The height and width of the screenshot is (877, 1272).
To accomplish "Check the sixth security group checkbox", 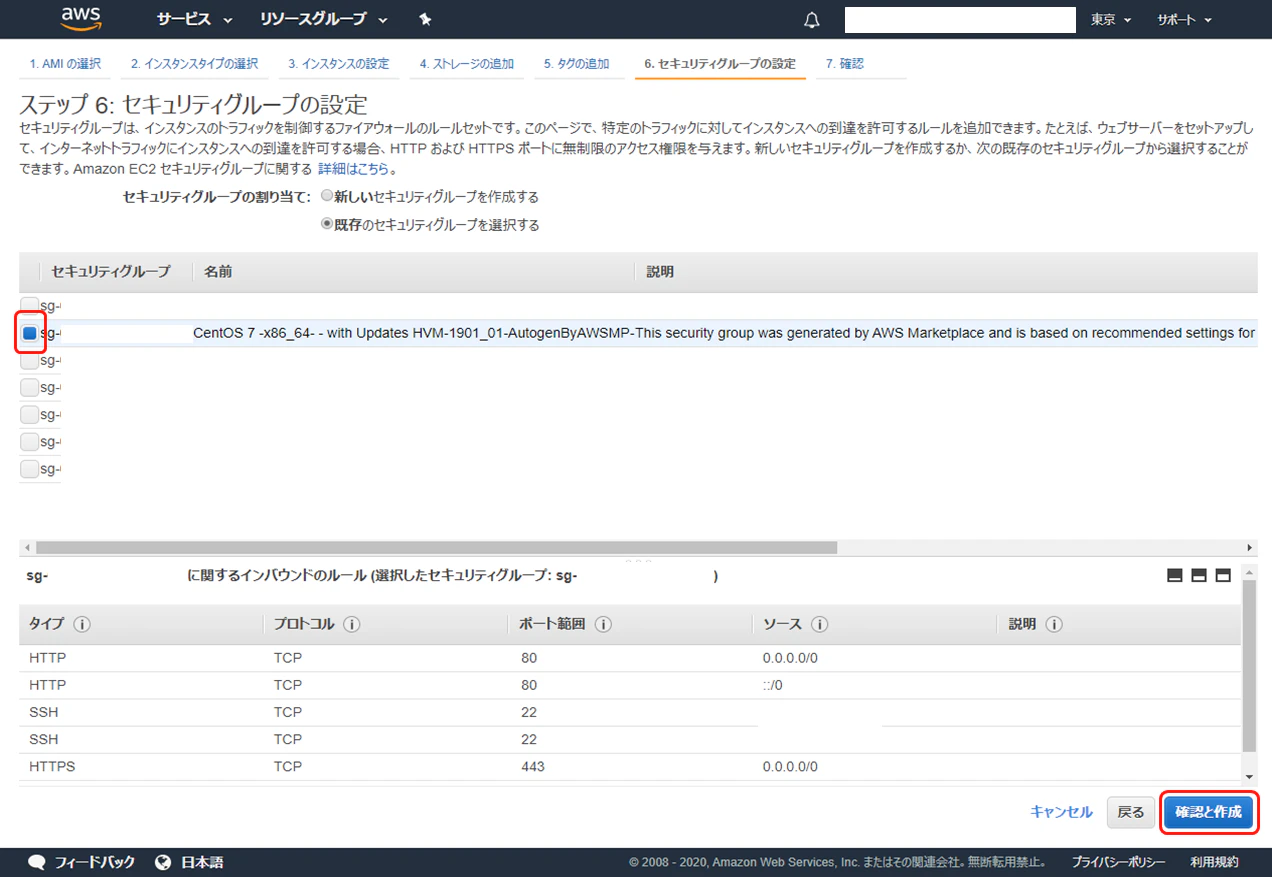I will [30, 441].
